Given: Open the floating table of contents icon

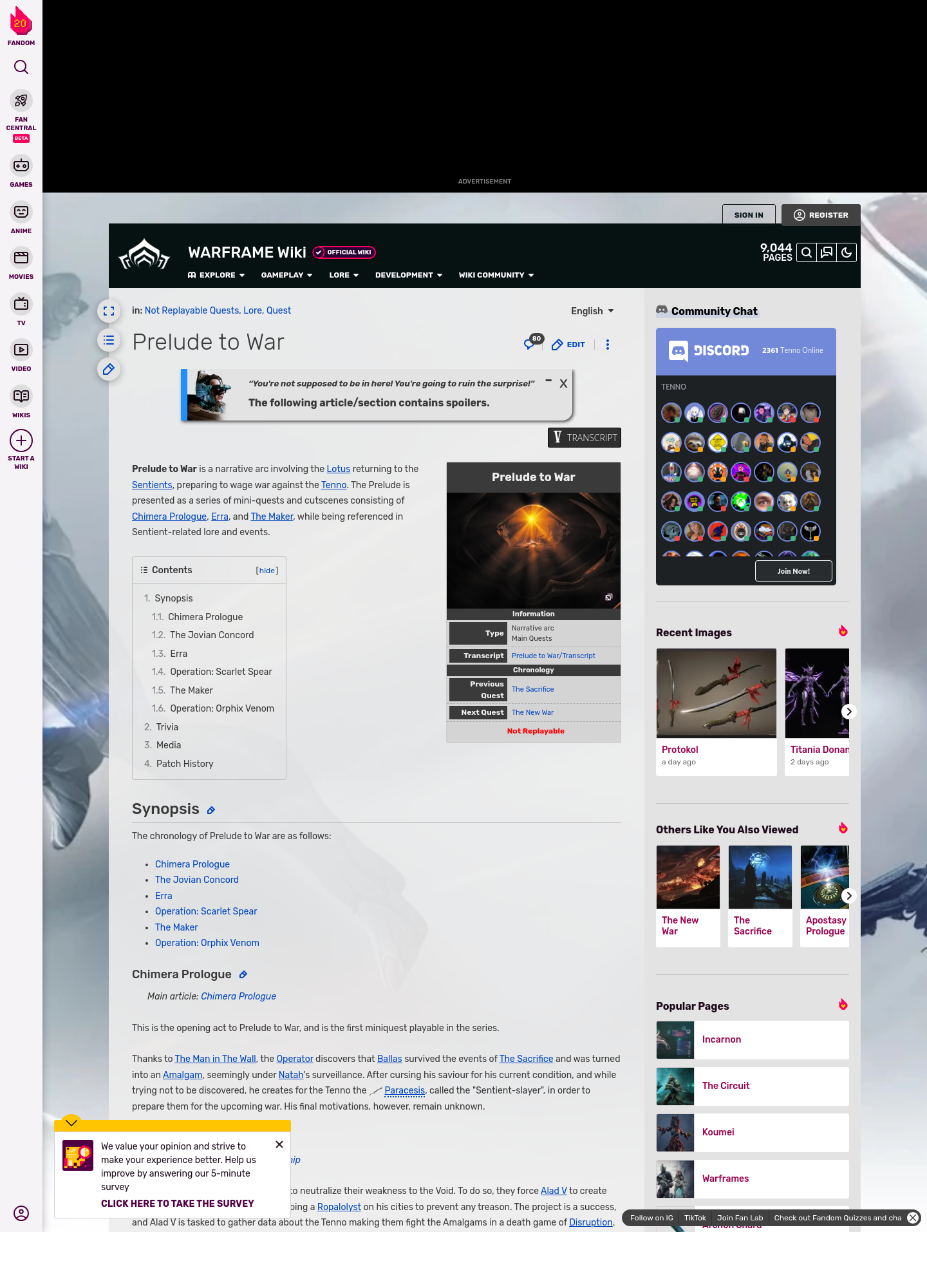Looking at the screenshot, I should click(109, 340).
